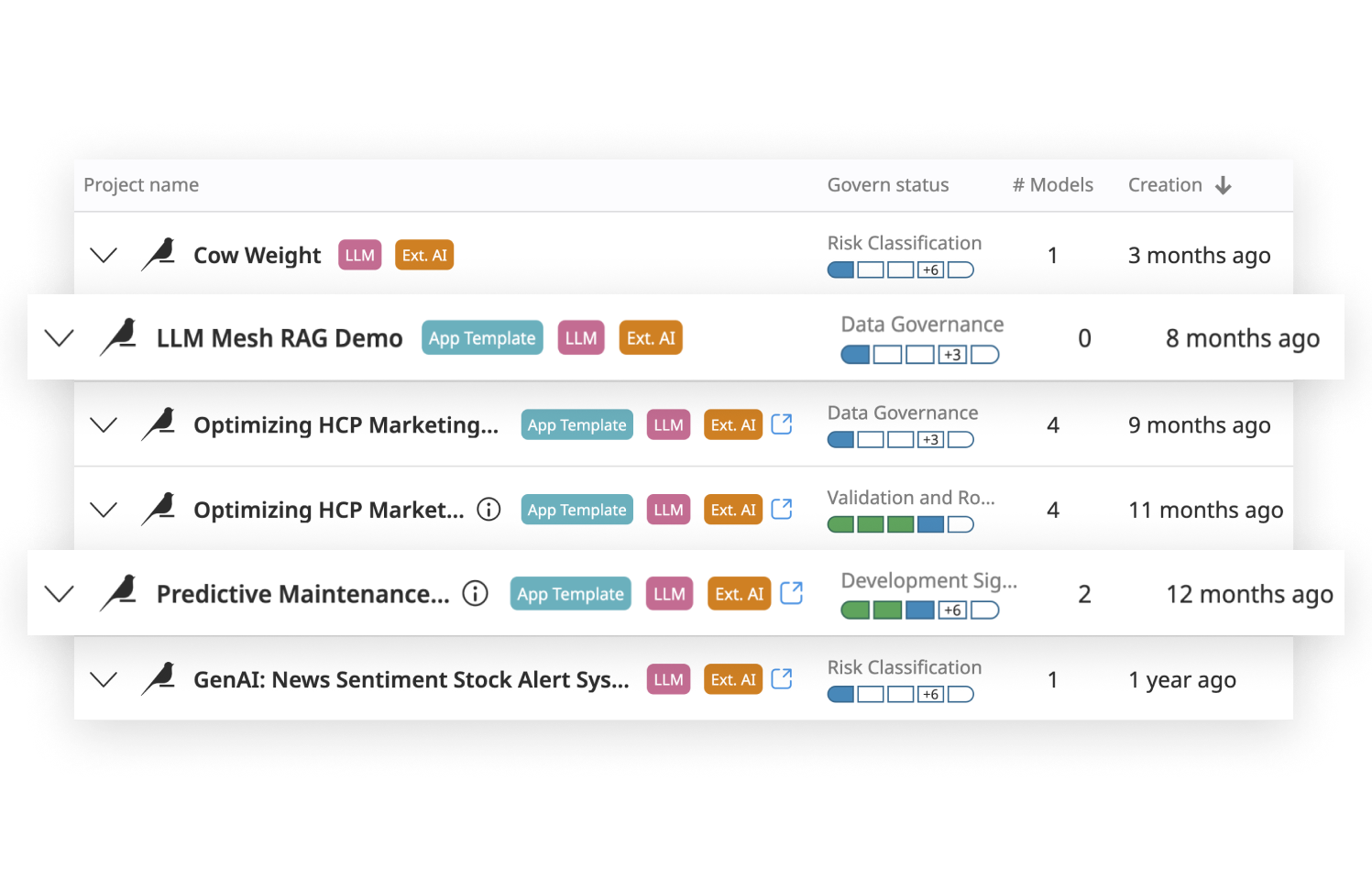This screenshot has height=880, width=1372.
Task: Expand the Predictive Maintenance project row
Action: click(60, 594)
